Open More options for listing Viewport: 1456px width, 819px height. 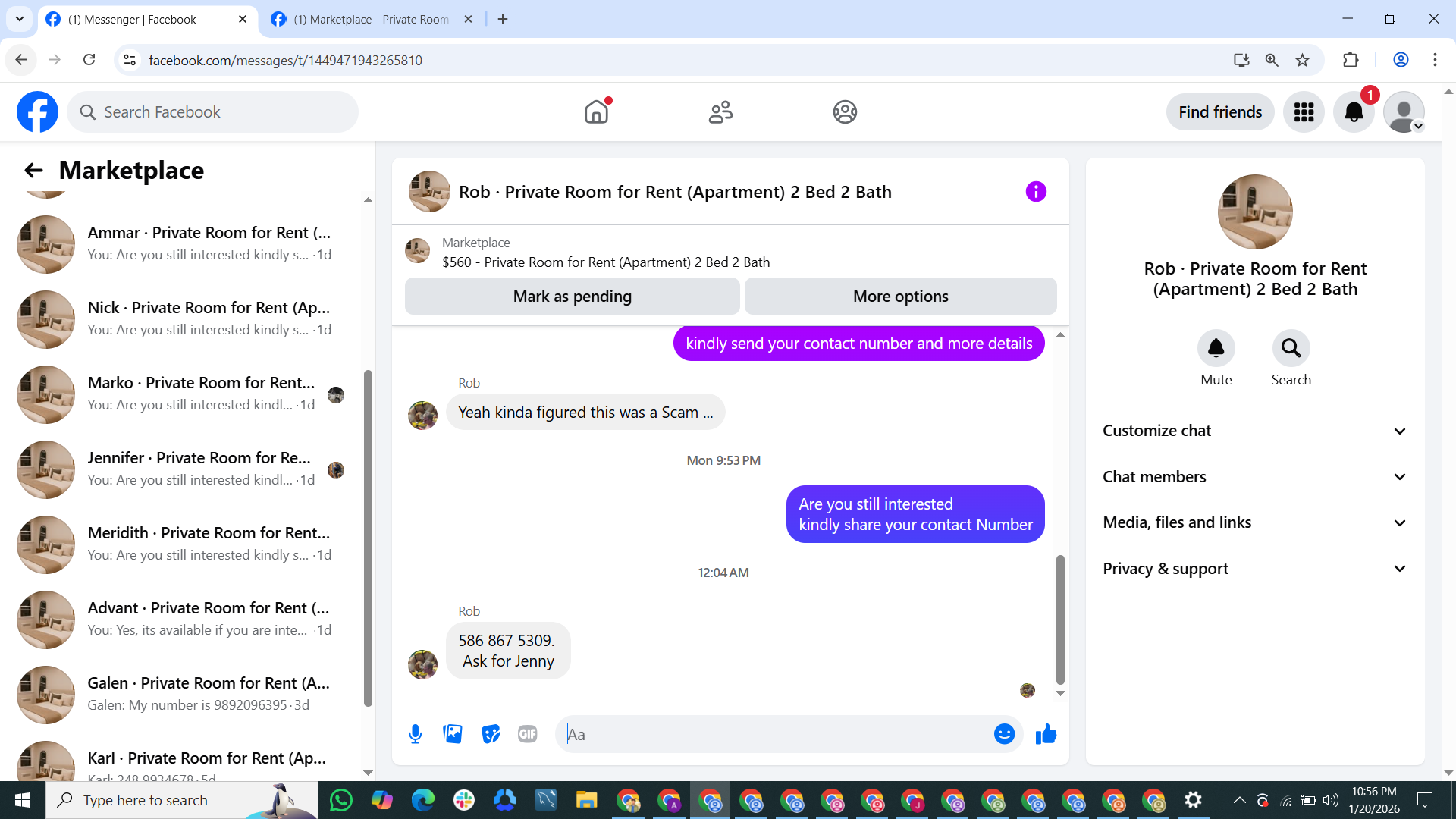[x=901, y=297]
